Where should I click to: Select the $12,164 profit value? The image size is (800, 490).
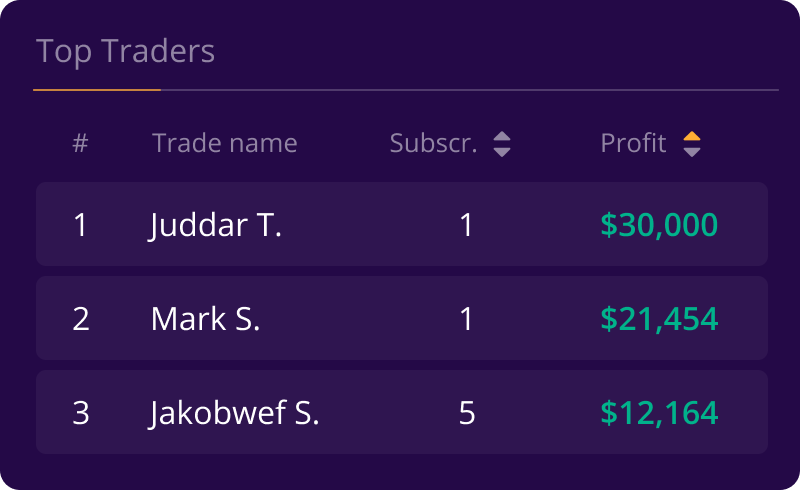point(659,413)
